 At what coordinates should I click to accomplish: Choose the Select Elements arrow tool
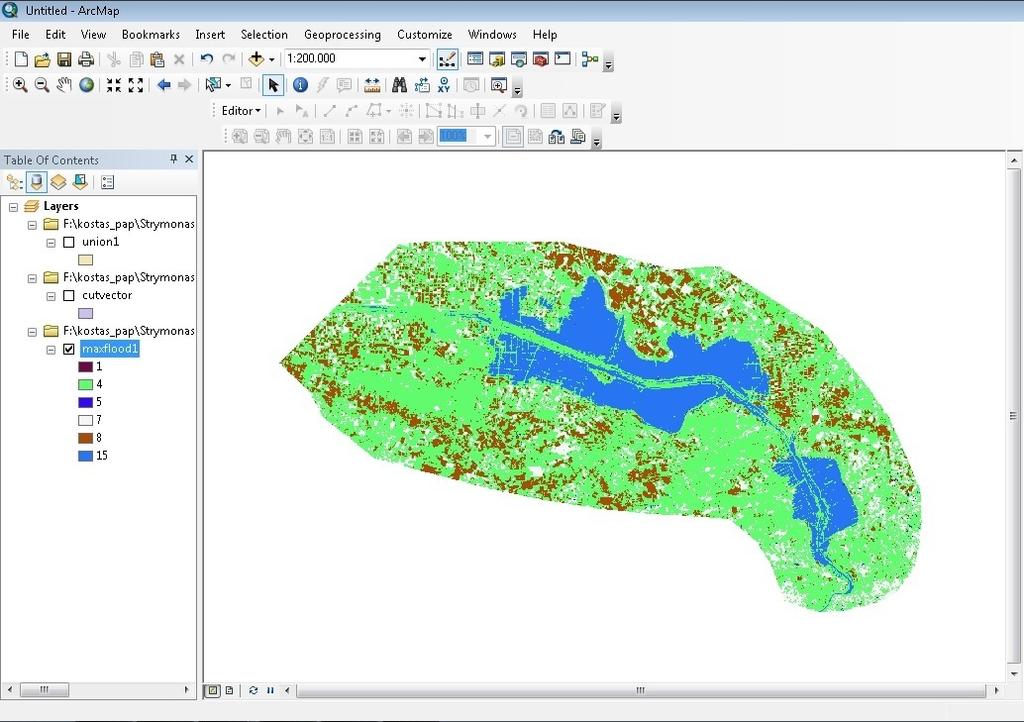pos(273,85)
